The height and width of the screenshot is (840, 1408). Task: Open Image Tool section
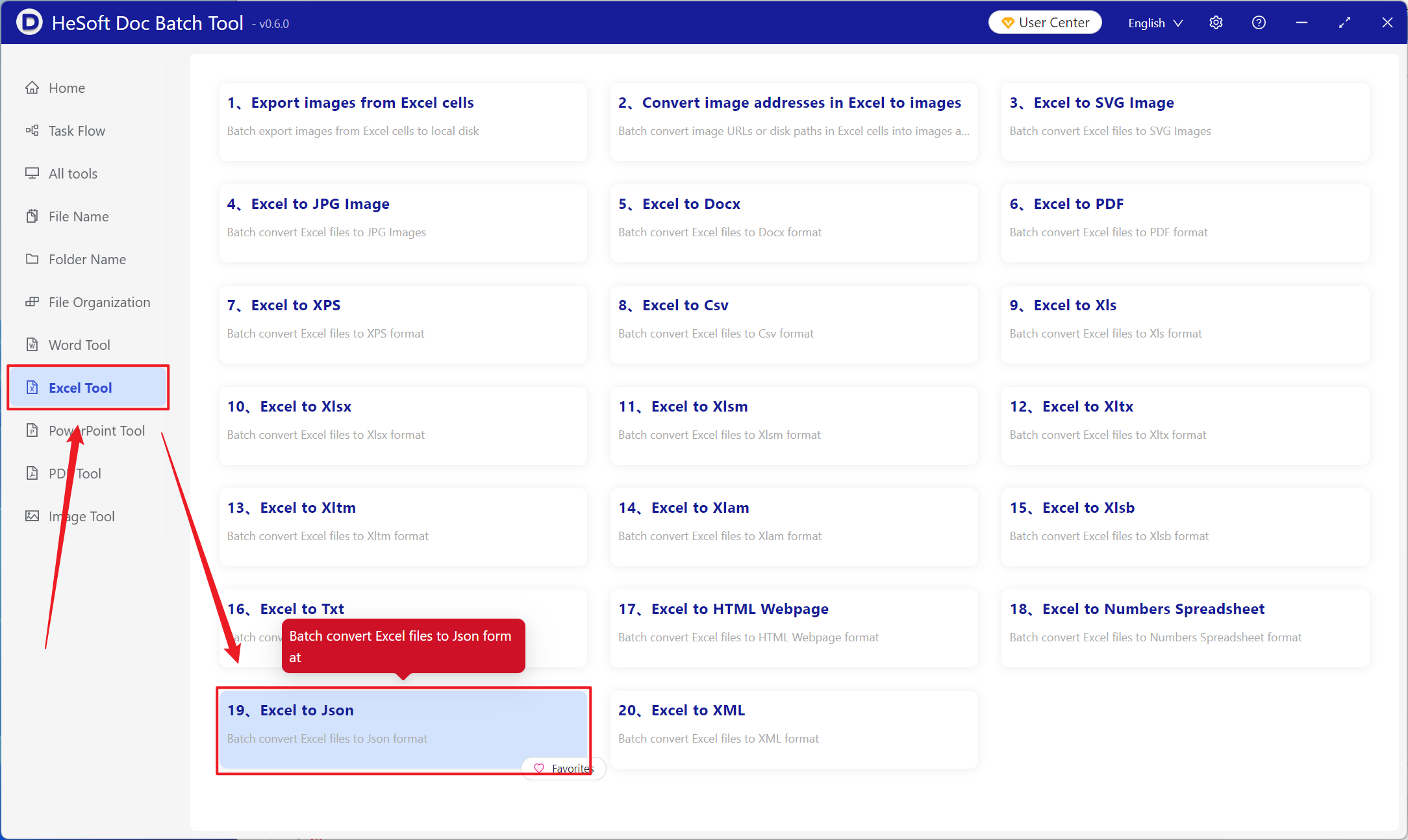[87, 516]
